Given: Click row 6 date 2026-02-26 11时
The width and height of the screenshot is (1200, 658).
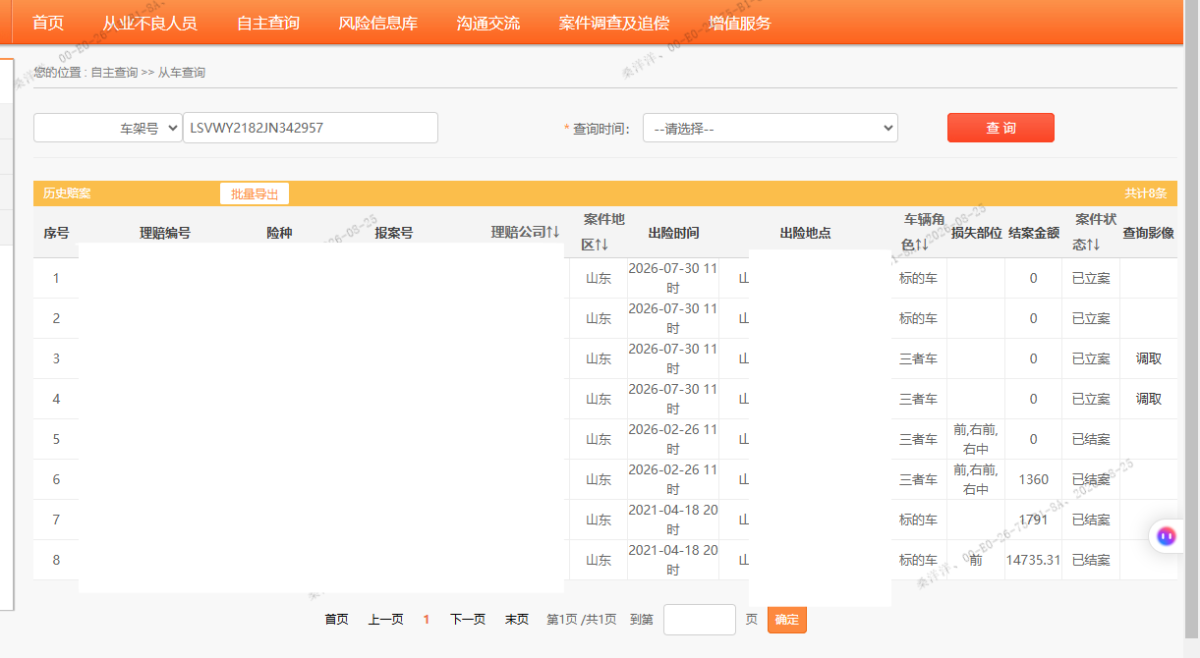Looking at the screenshot, I should pyautogui.click(x=673, y=479).
